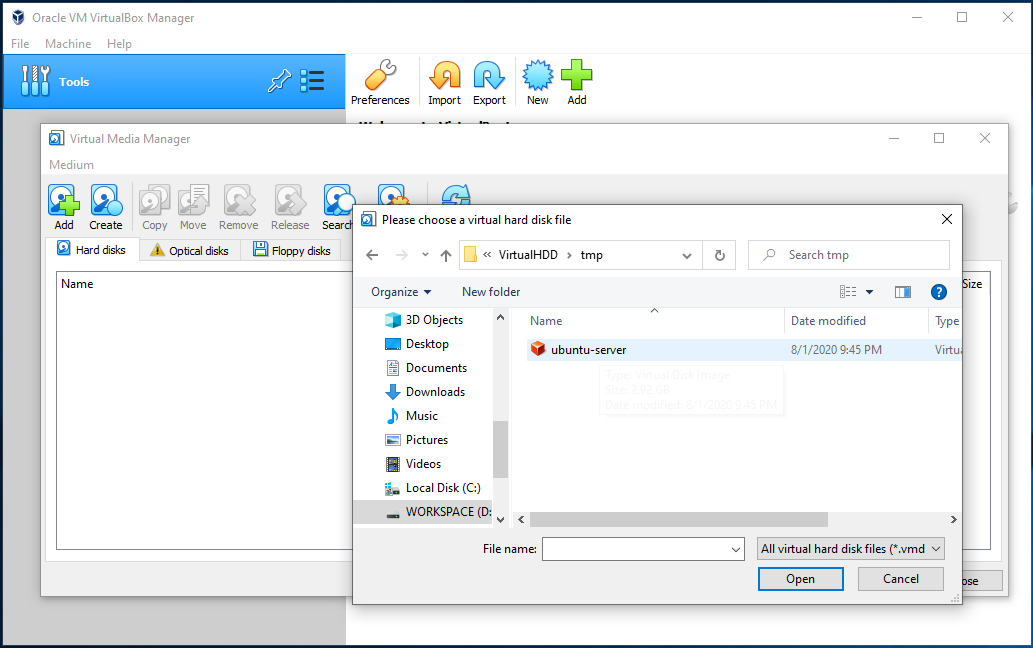This screenshot has width=1033, height=648.
Task: Select Music in navigation pane
Action: click(x=412, y=416)
